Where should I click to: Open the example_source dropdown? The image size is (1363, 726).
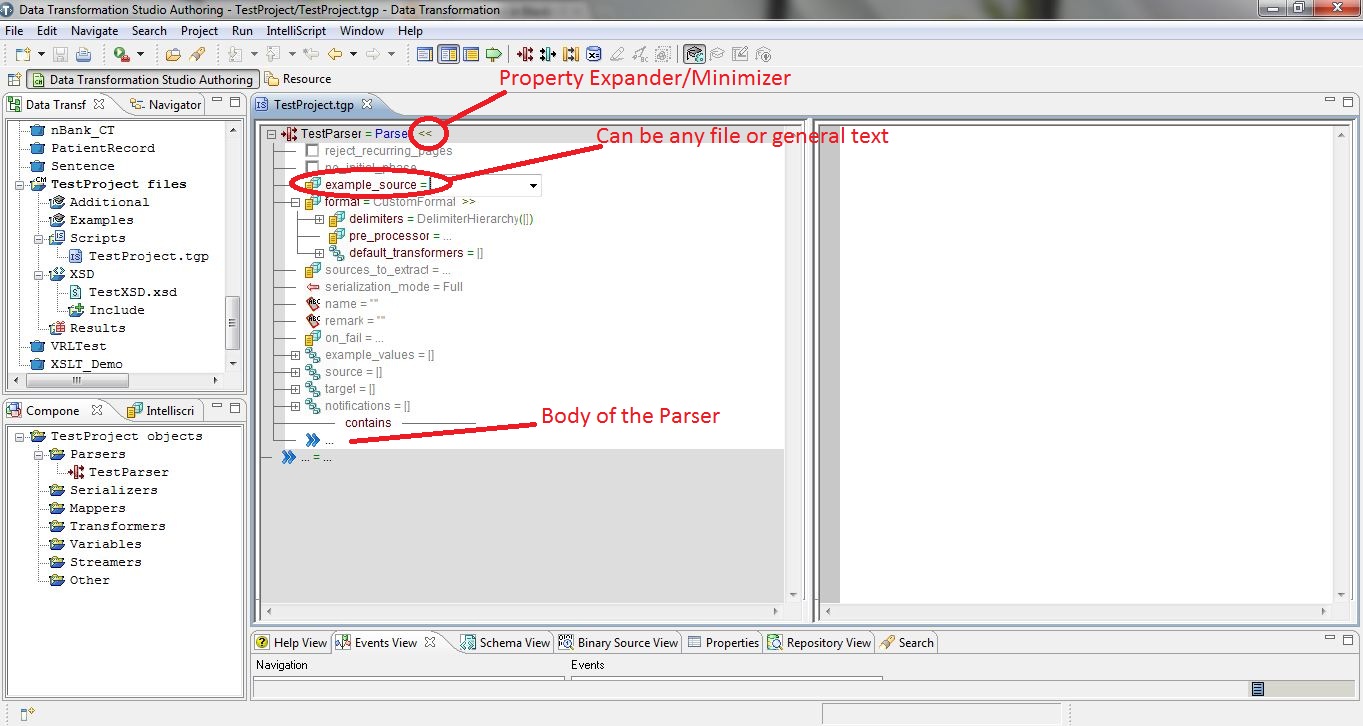pos(533,185)
